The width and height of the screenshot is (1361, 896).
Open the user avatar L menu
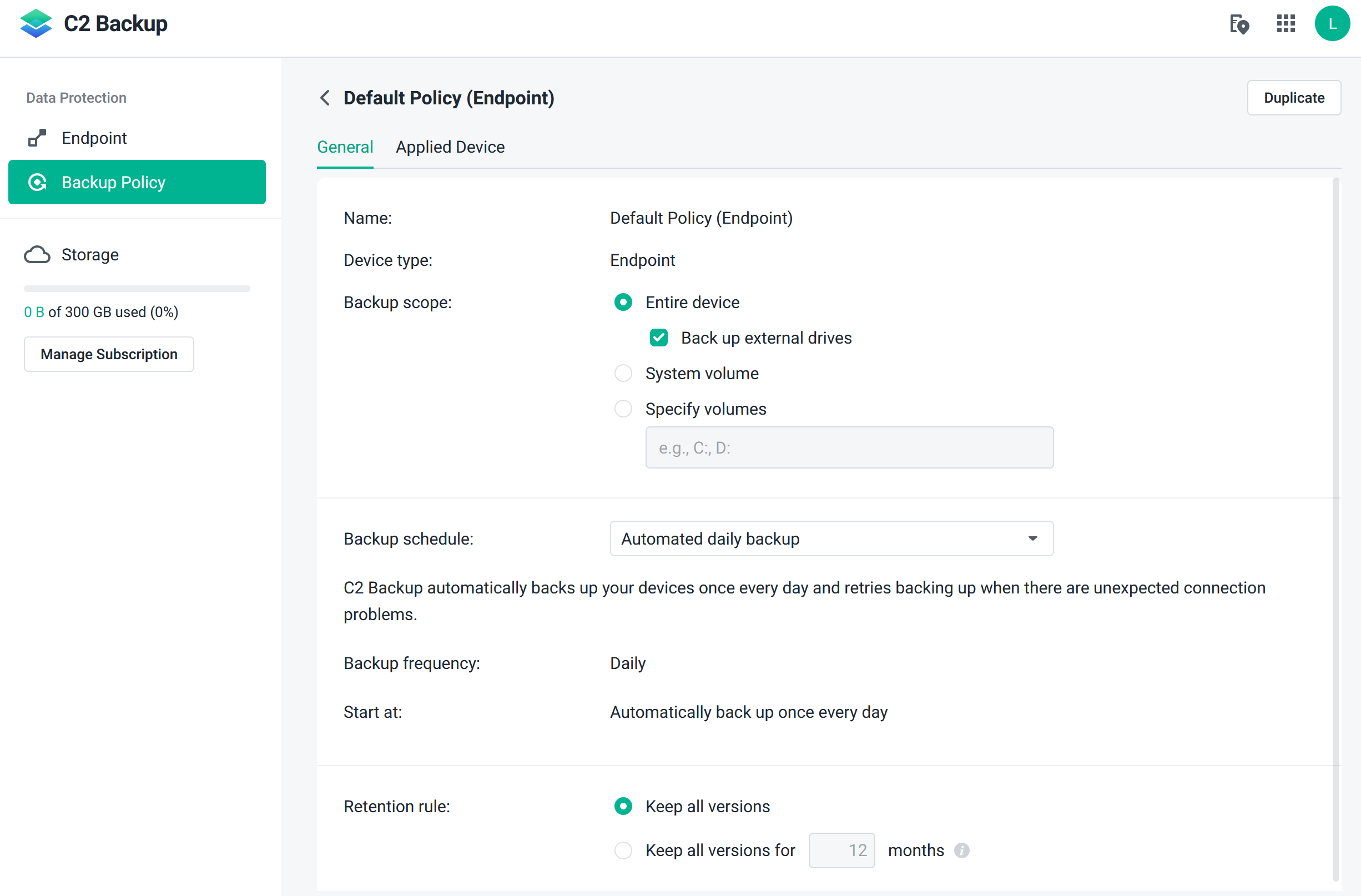point(1332,24)
